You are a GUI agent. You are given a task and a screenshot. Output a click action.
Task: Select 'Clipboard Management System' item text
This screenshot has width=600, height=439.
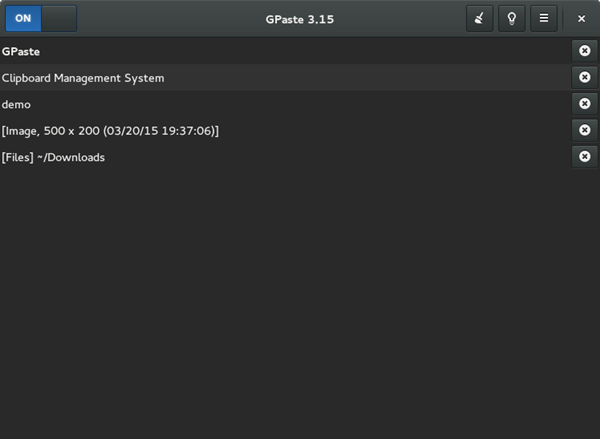pos(83,77)
